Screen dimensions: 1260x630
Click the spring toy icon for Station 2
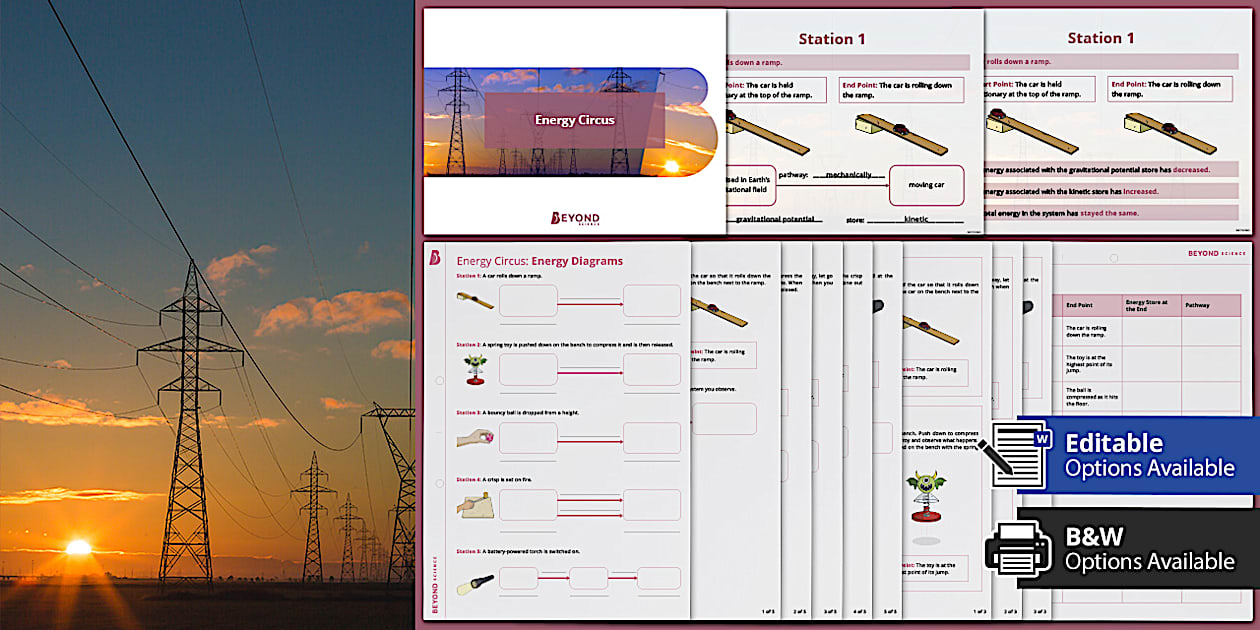click(475, 369)
